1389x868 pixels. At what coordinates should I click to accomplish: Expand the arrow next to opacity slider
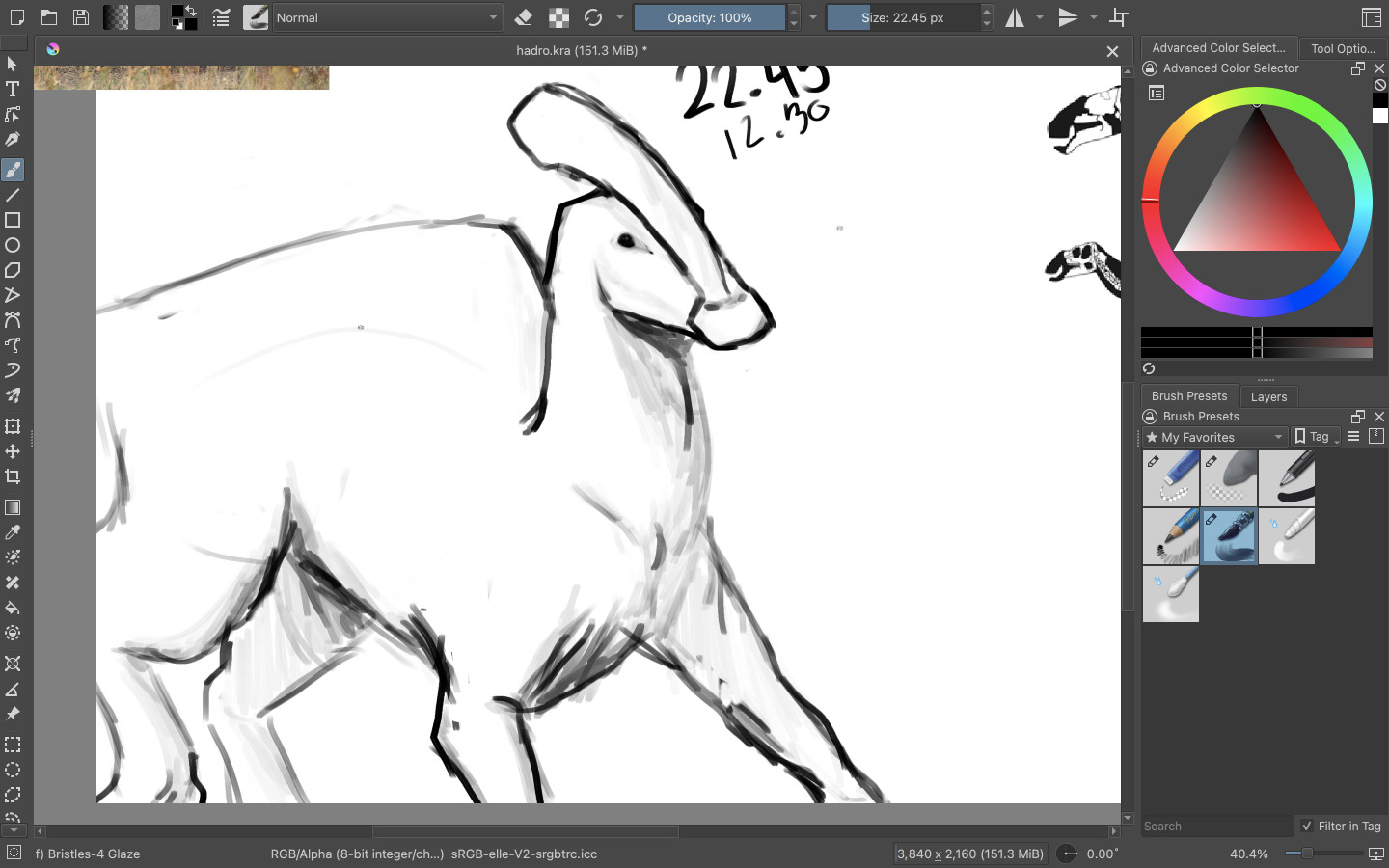pos(813,17)
